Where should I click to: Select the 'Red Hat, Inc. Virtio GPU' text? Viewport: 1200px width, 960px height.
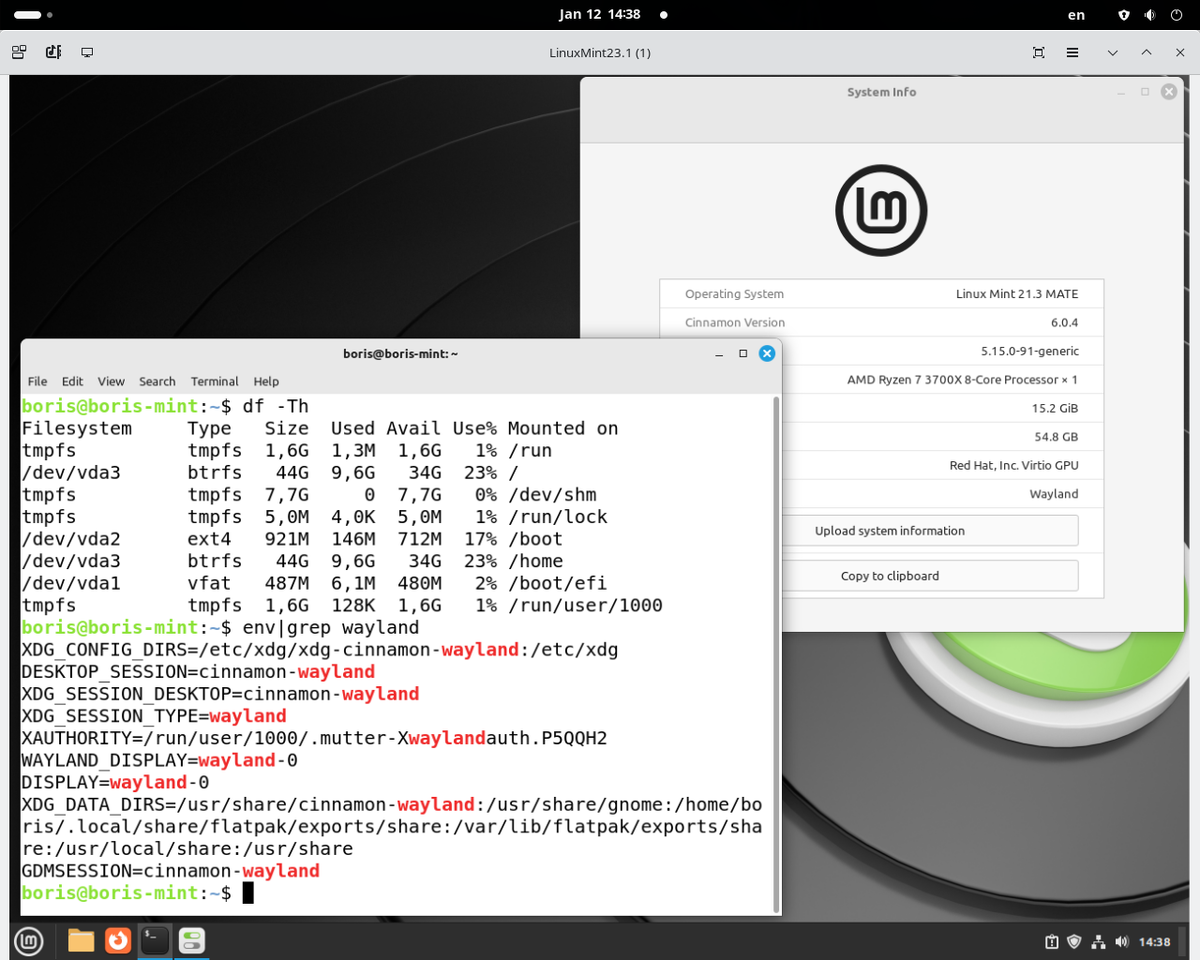[x=1013, y=465]
